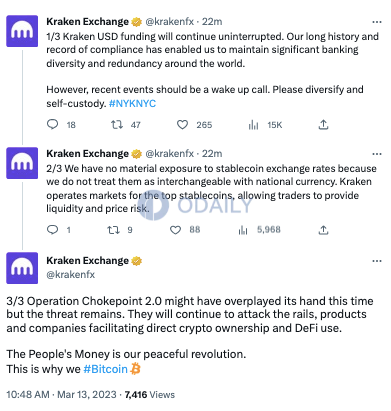The height and width of the screenshot is (411, 391).
Task: Click Kraken avatar on the first tweet
Action: tap(22, 31)
